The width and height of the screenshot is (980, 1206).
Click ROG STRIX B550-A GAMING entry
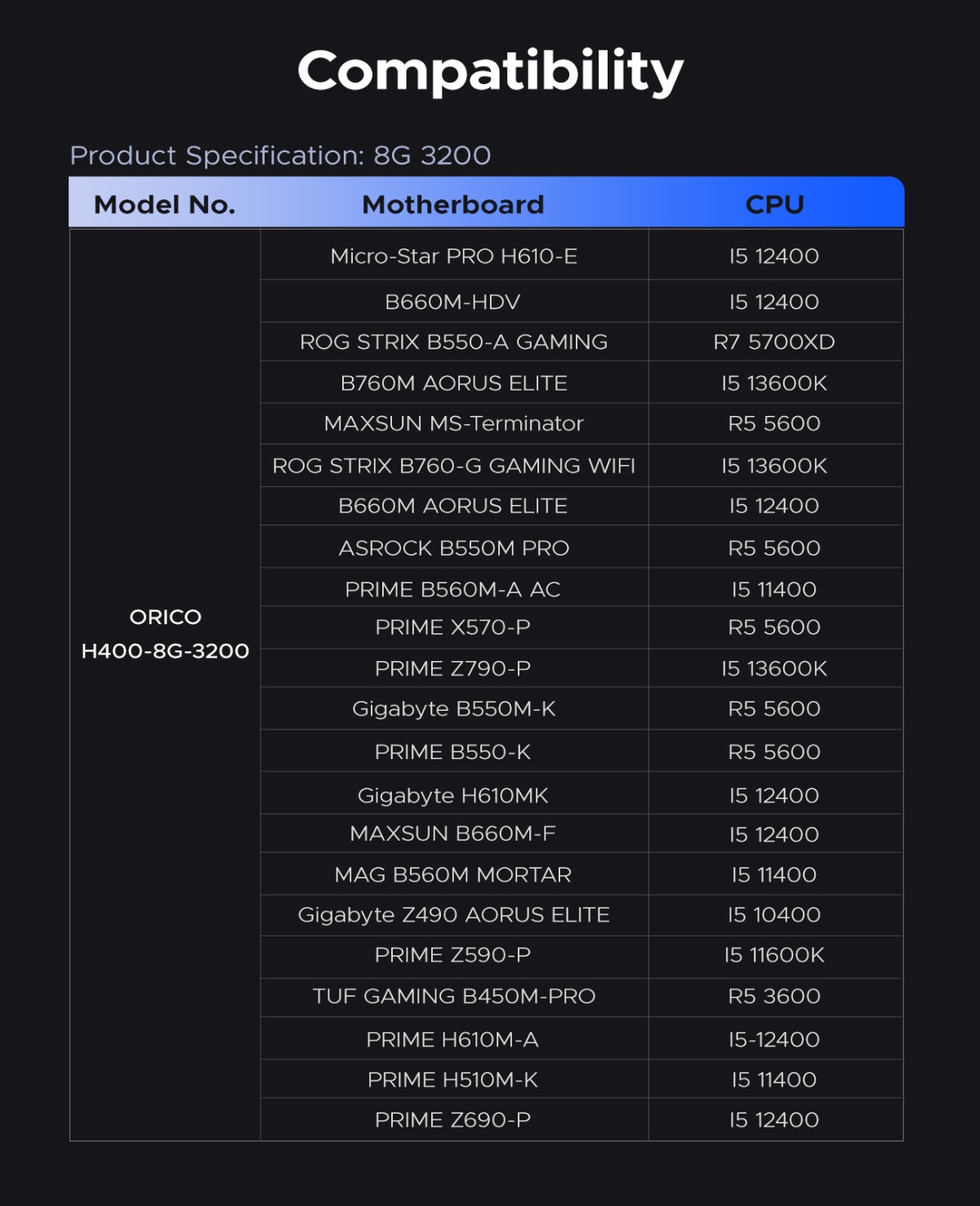[453, 342]
